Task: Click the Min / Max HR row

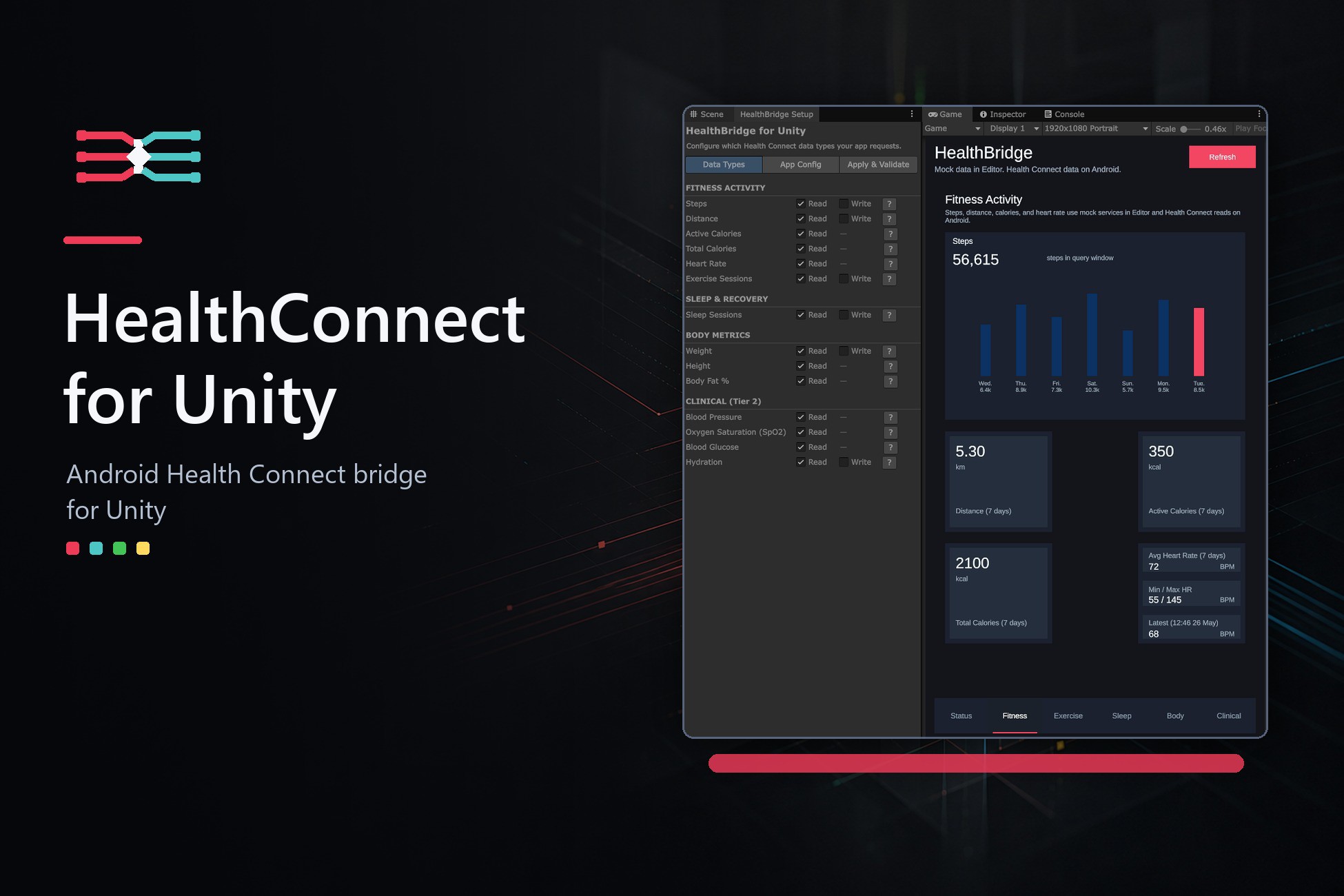Action: (1191, 595)
